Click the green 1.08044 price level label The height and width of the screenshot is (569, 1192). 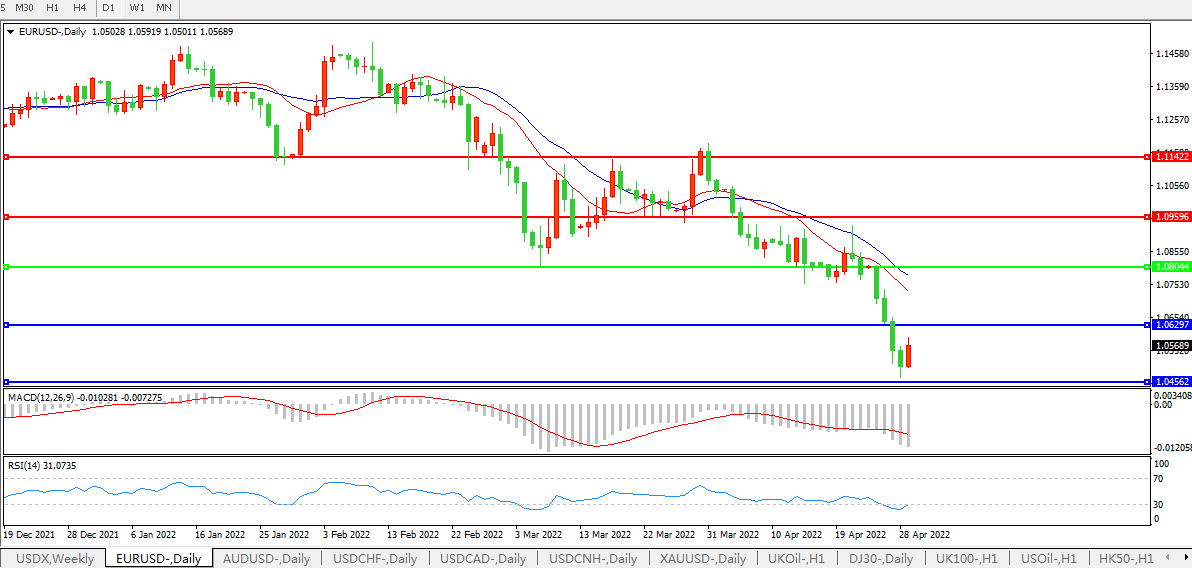(x=1171, y=267)
